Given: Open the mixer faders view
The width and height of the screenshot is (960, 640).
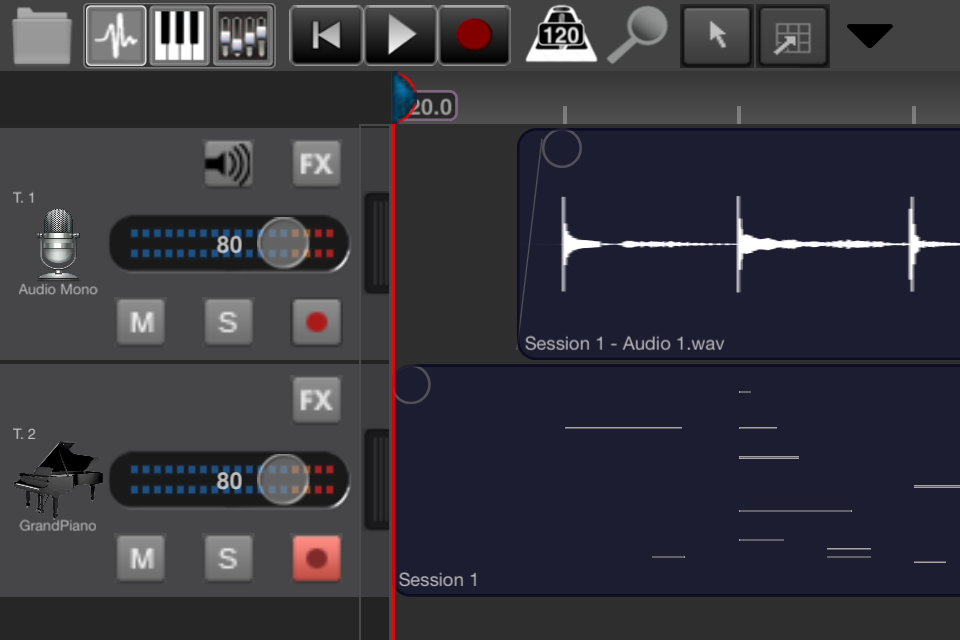Looking at the screenshot, I should click(x=243, y=36).
